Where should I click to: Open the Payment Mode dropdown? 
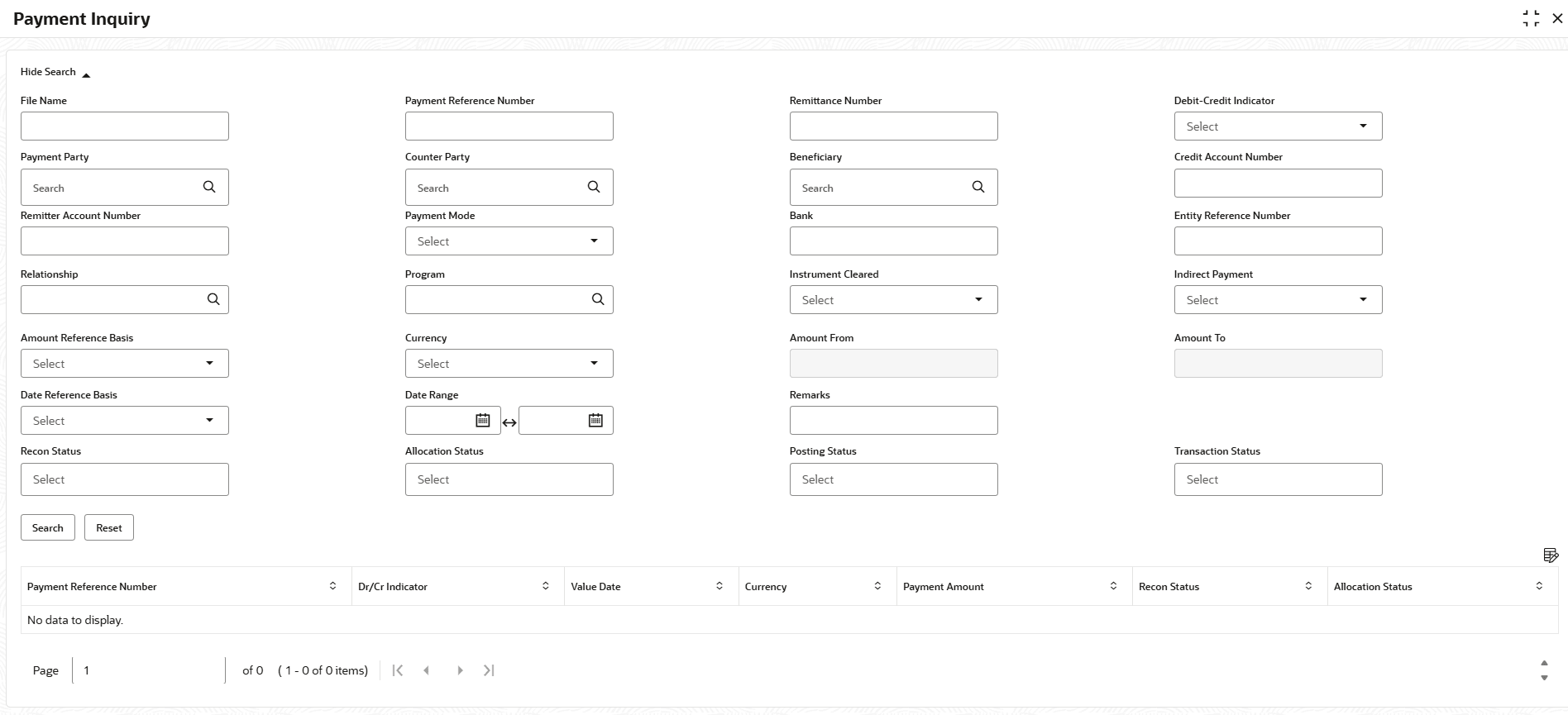[594, 241]
